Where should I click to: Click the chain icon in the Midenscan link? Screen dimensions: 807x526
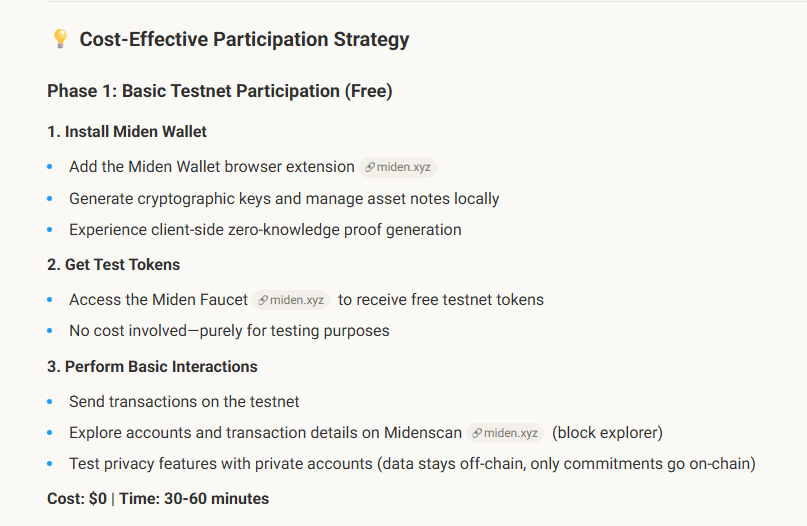pos(477,433)
